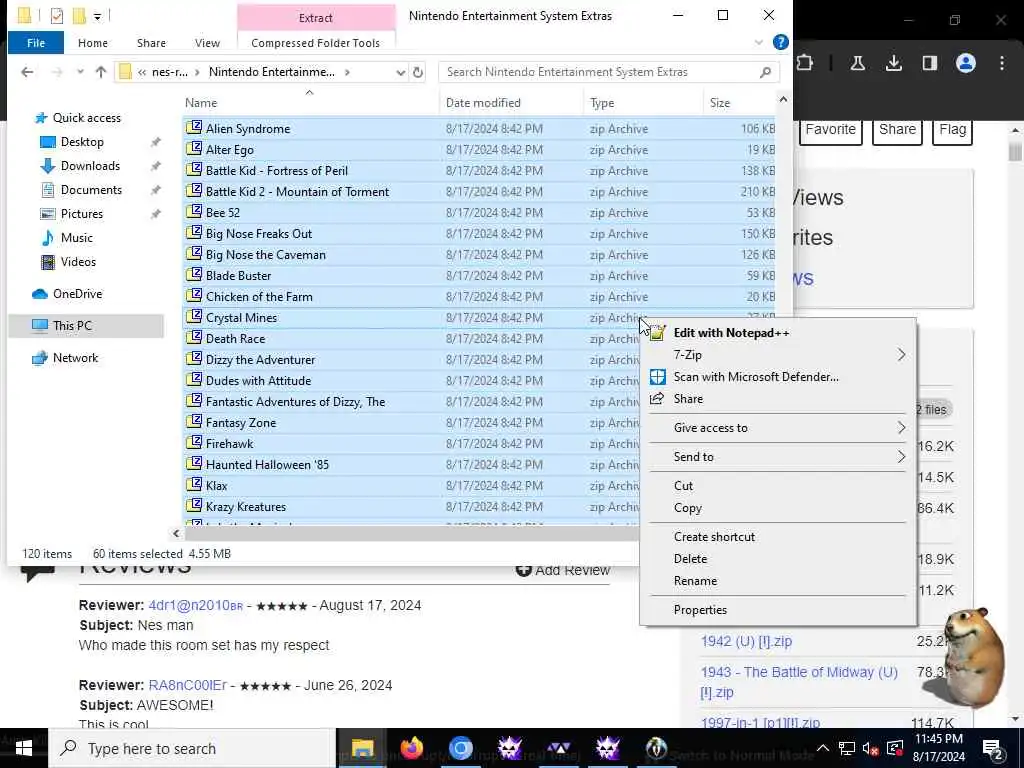Open recent locations dropdown arrow
1024x768 pixels.
[80, 72]
